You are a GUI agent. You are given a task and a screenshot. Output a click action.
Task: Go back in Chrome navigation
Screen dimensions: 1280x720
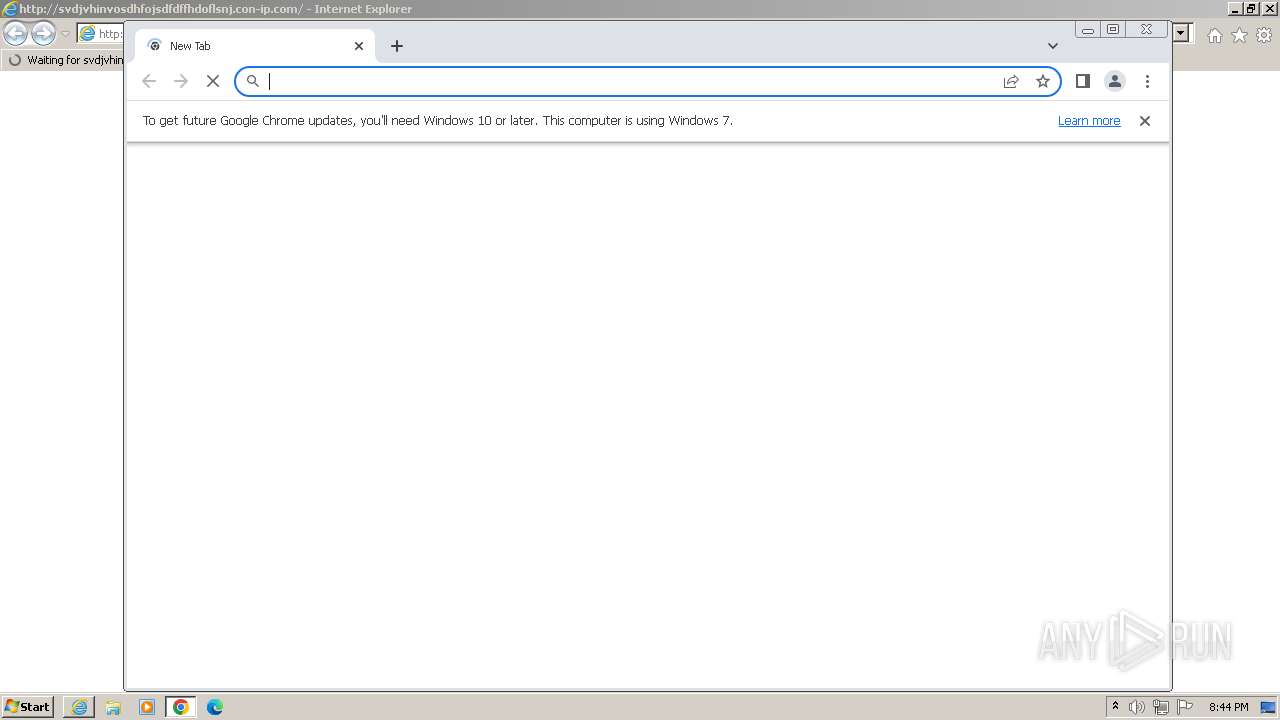149,81
